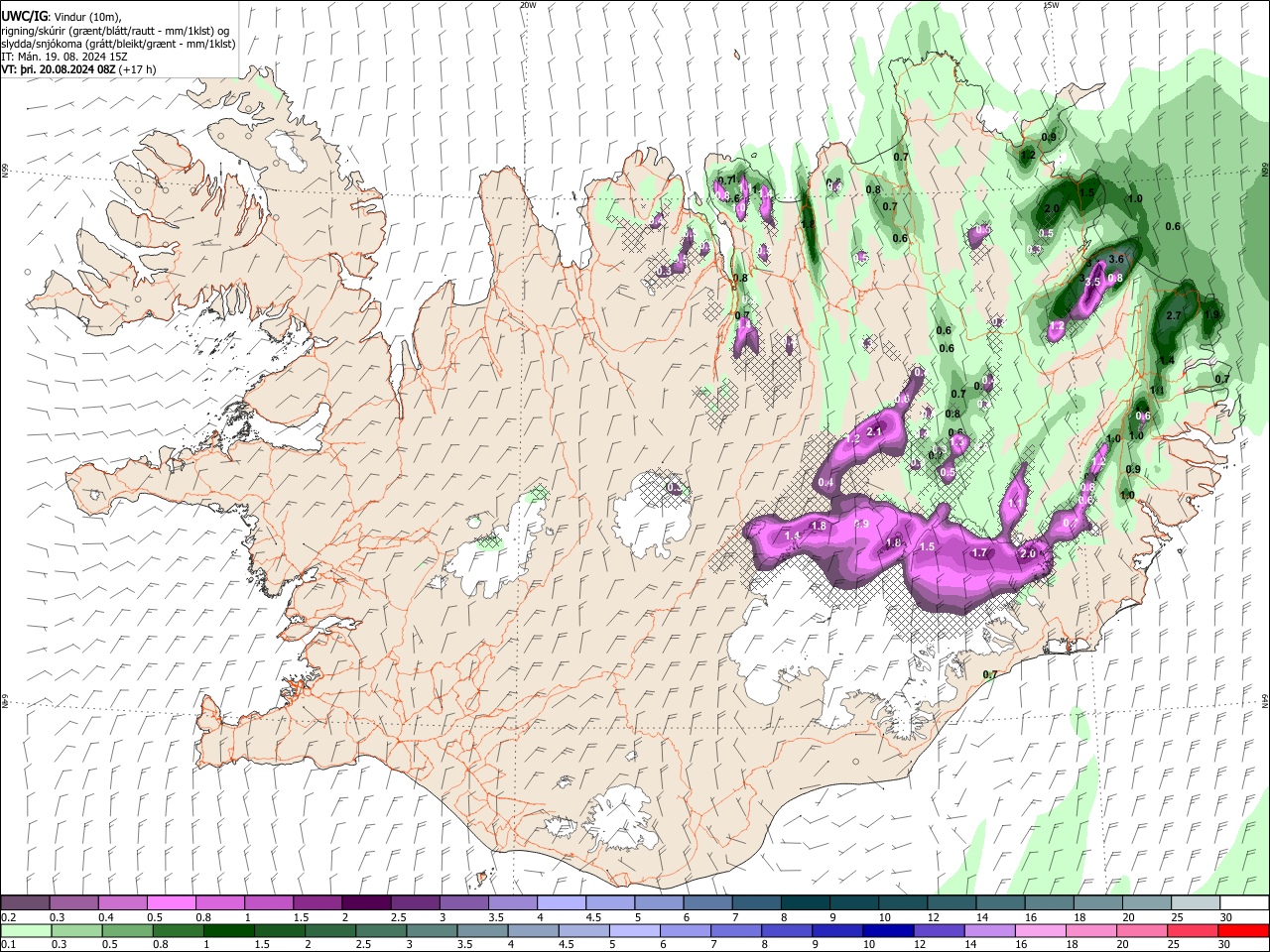Select the dark navy blue legend swatch labelled 10

pos(889,930)
